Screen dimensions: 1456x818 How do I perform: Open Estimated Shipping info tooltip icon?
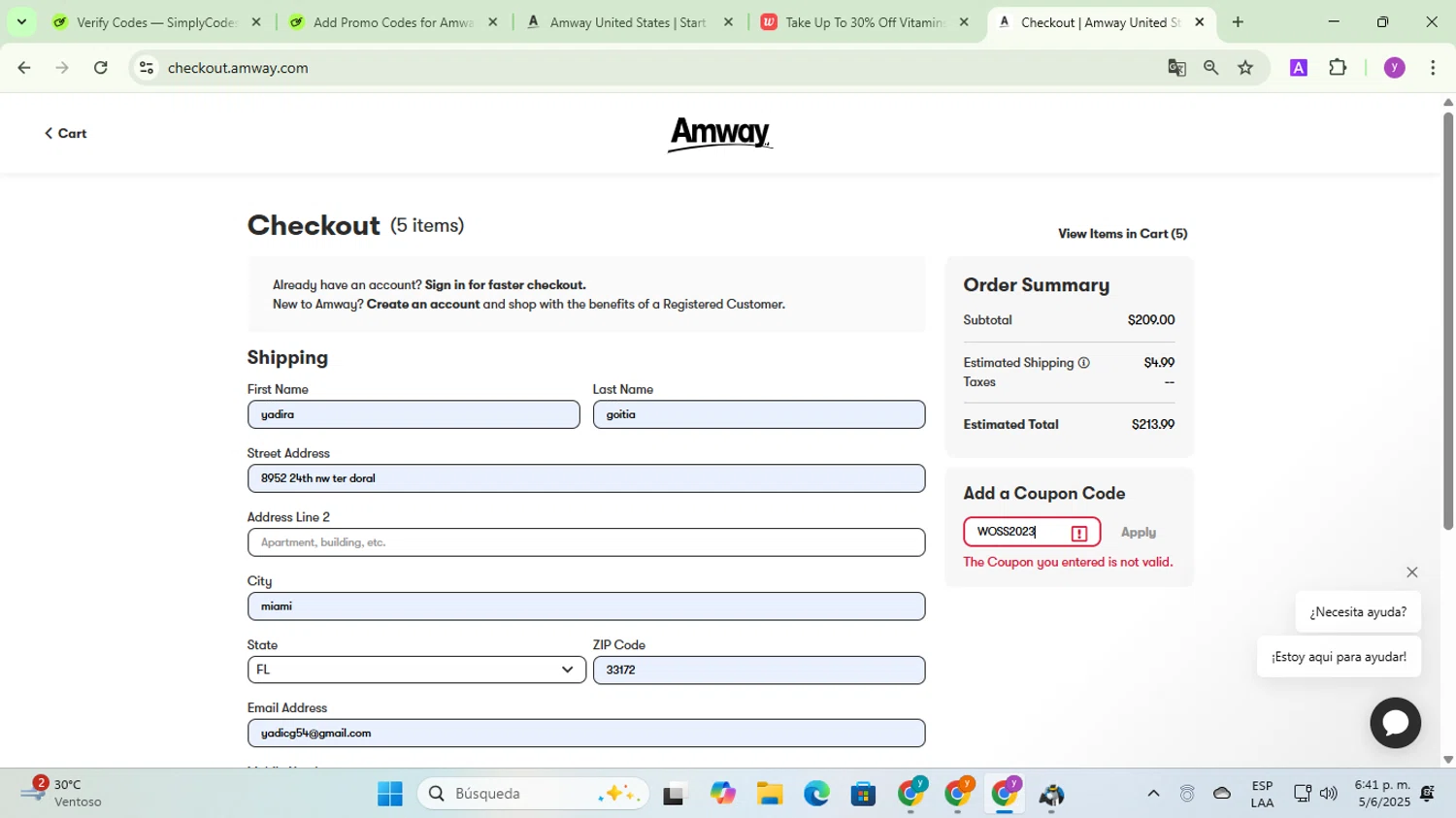[x=1083, y=363]
